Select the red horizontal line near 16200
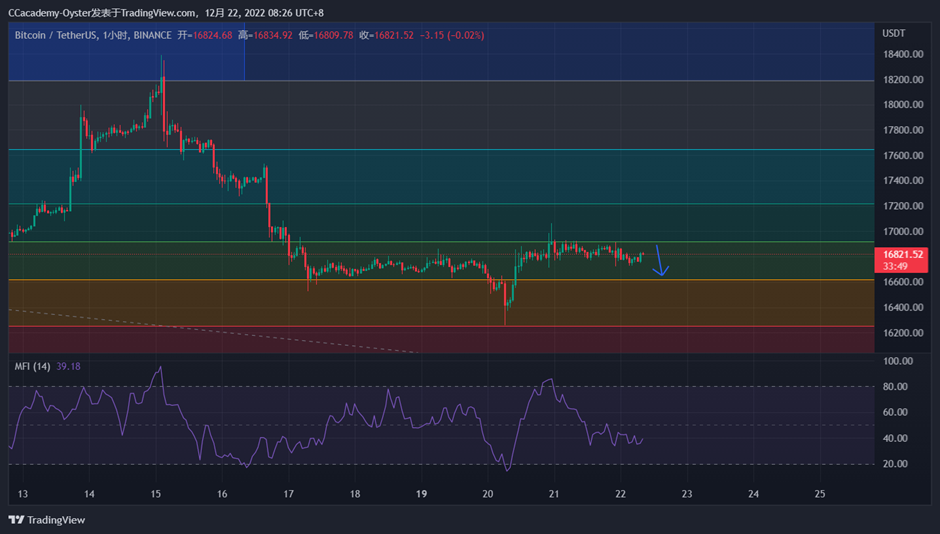The image size is (940, 534). (x=441, y=326)
